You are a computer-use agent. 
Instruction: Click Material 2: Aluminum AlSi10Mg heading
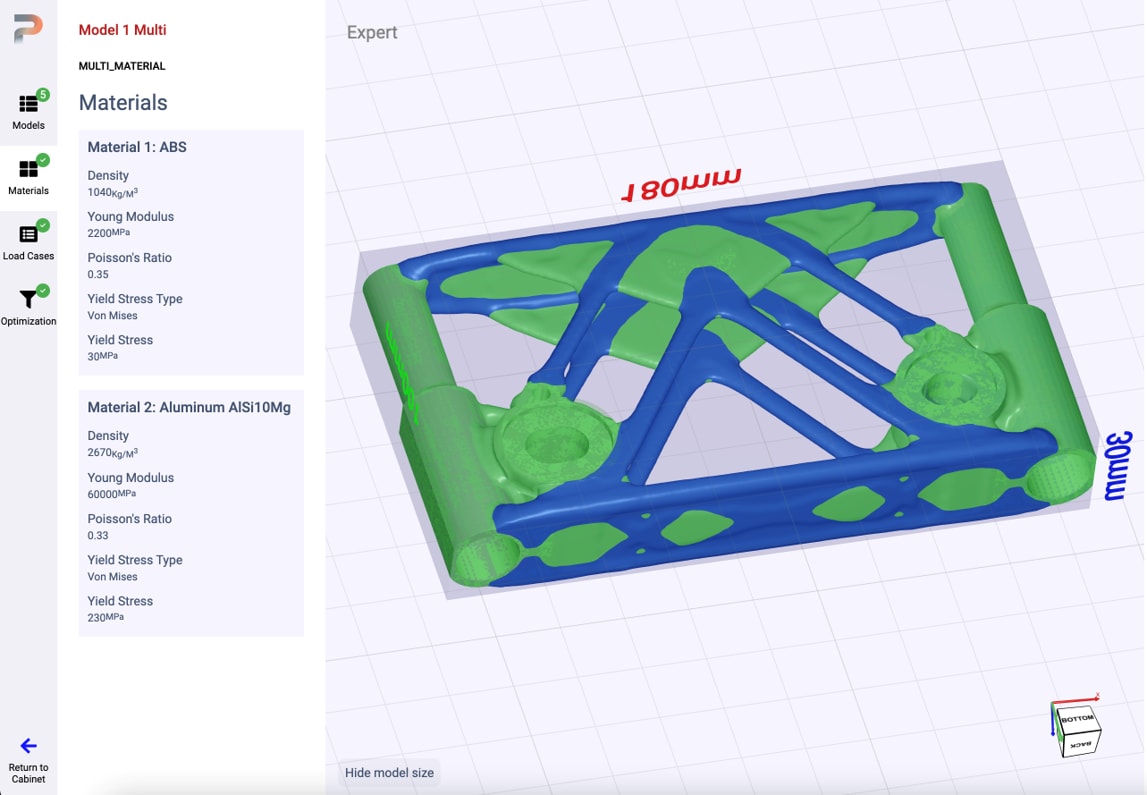[189, 407]
